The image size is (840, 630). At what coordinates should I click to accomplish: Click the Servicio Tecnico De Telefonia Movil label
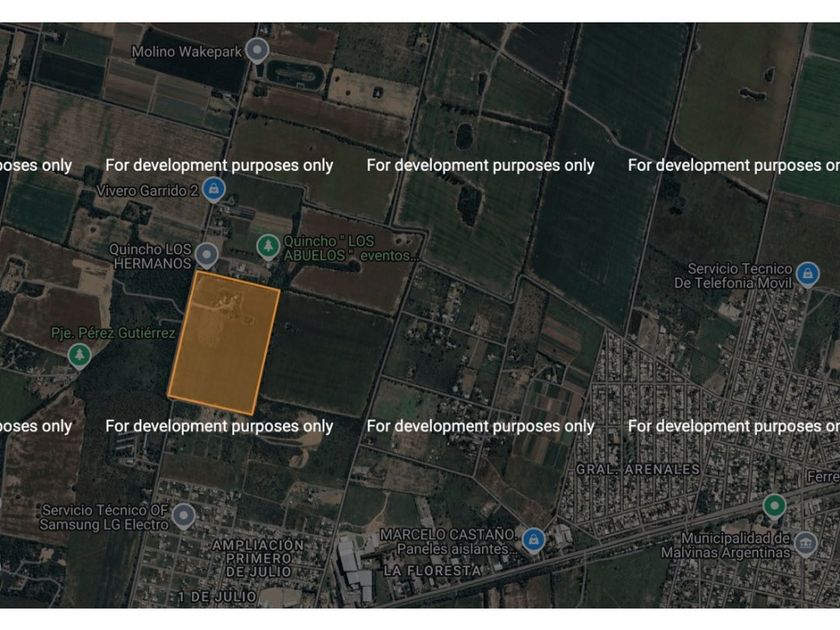click(x=733, y=275)
